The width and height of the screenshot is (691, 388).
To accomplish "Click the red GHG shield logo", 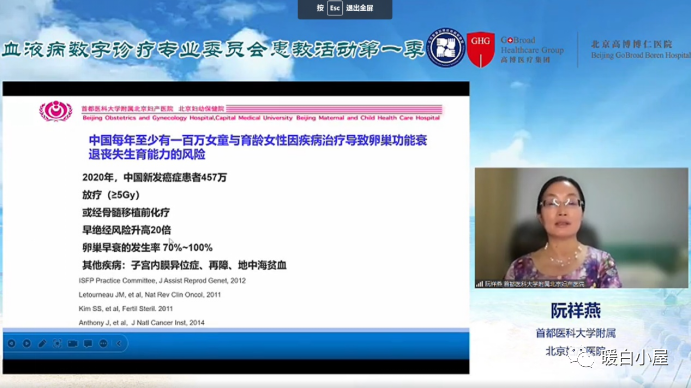I will [x=480, y=49].
